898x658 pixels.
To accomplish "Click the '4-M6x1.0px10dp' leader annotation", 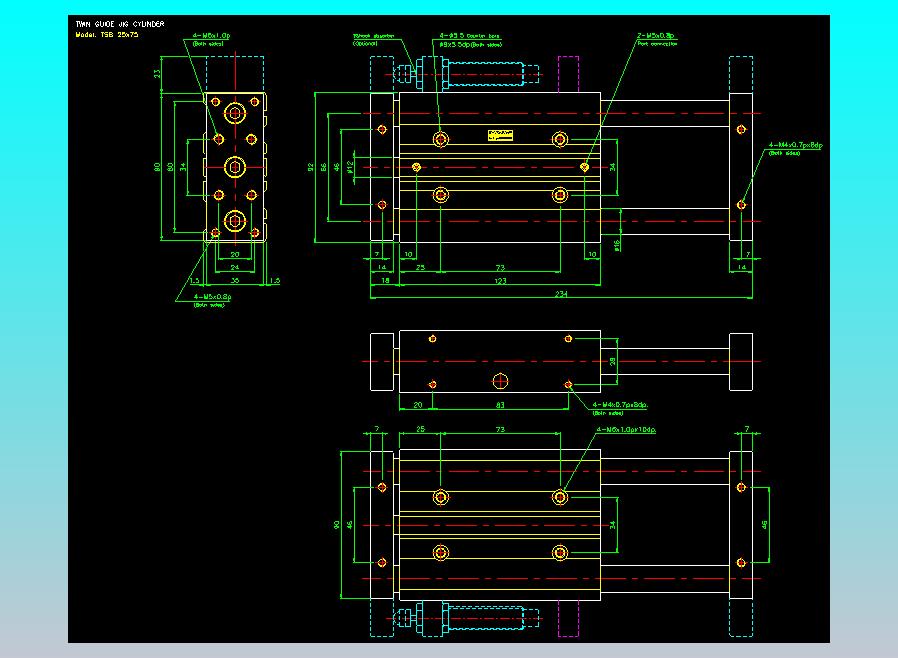I will point(626,430).
